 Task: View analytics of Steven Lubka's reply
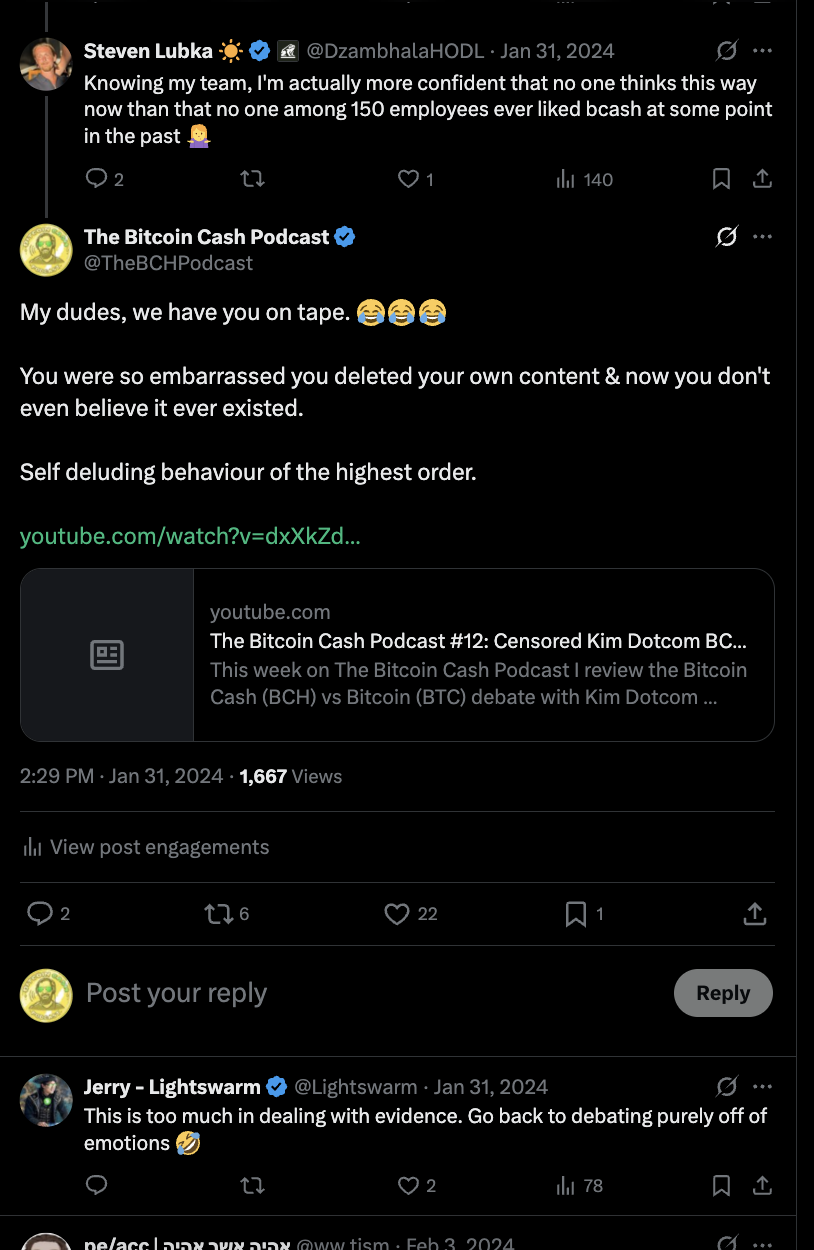pyautogui.click(x=584, y=179)
